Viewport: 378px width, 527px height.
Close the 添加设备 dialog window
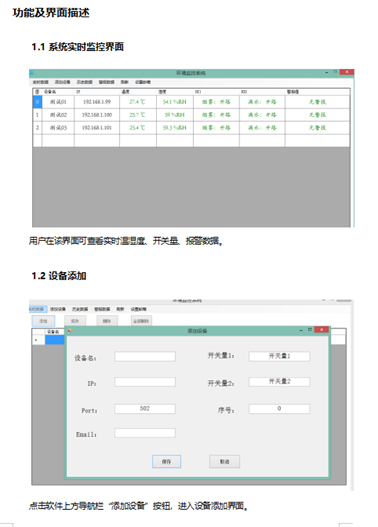pos(321,330)
